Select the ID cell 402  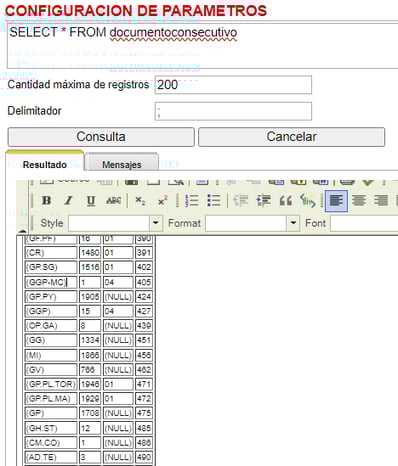(x=144, y=267)
